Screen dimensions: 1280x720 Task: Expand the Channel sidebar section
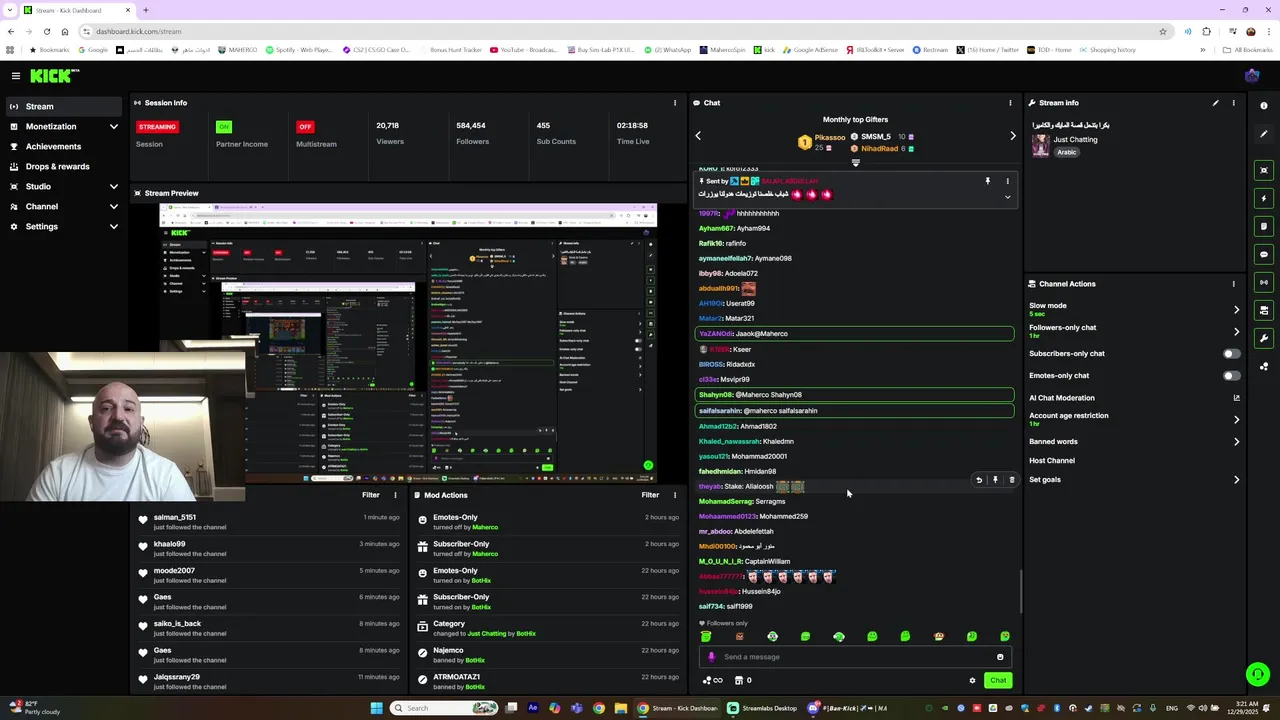point(113,207)
